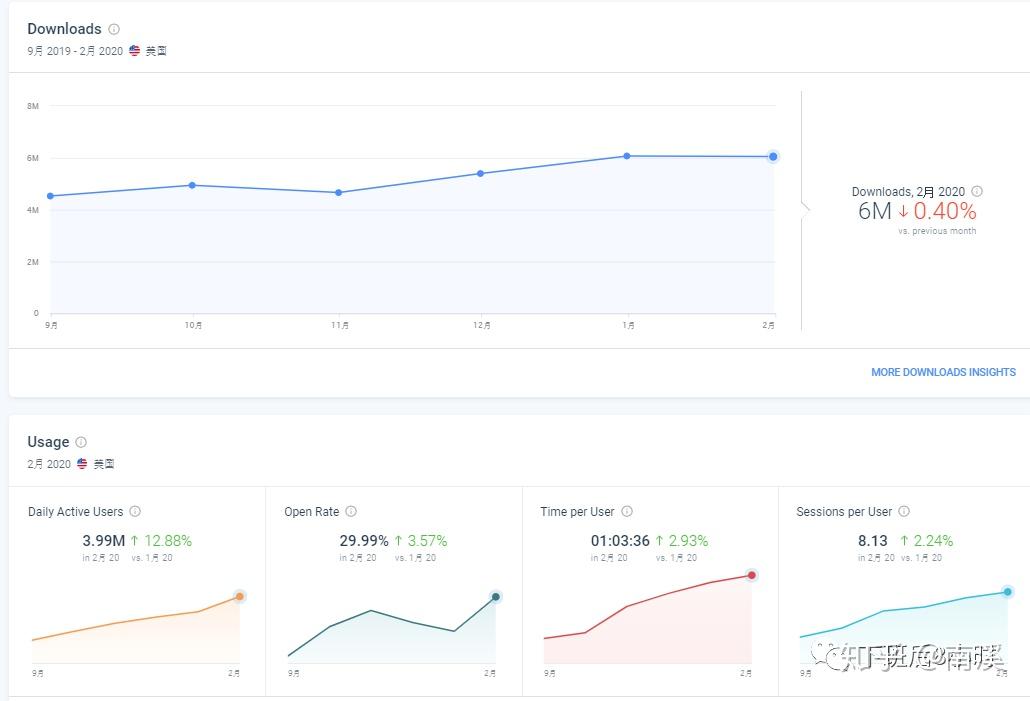This screenshot has width=1030, height=701.
Task: Click the Time per User info icon
Action: point(627,511)
